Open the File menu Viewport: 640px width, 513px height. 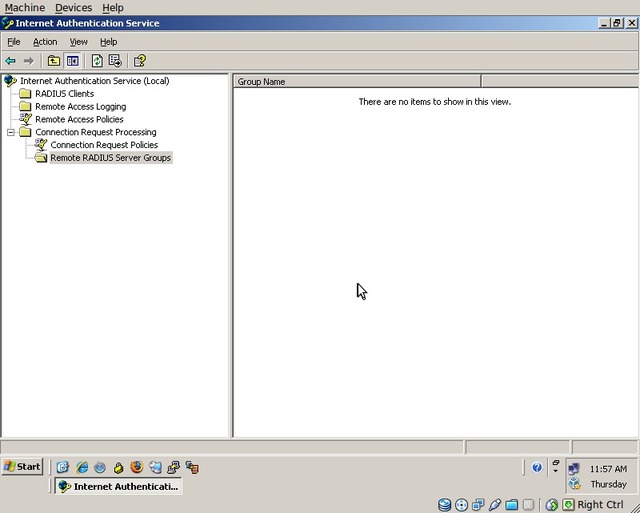(x=14, y=42)
